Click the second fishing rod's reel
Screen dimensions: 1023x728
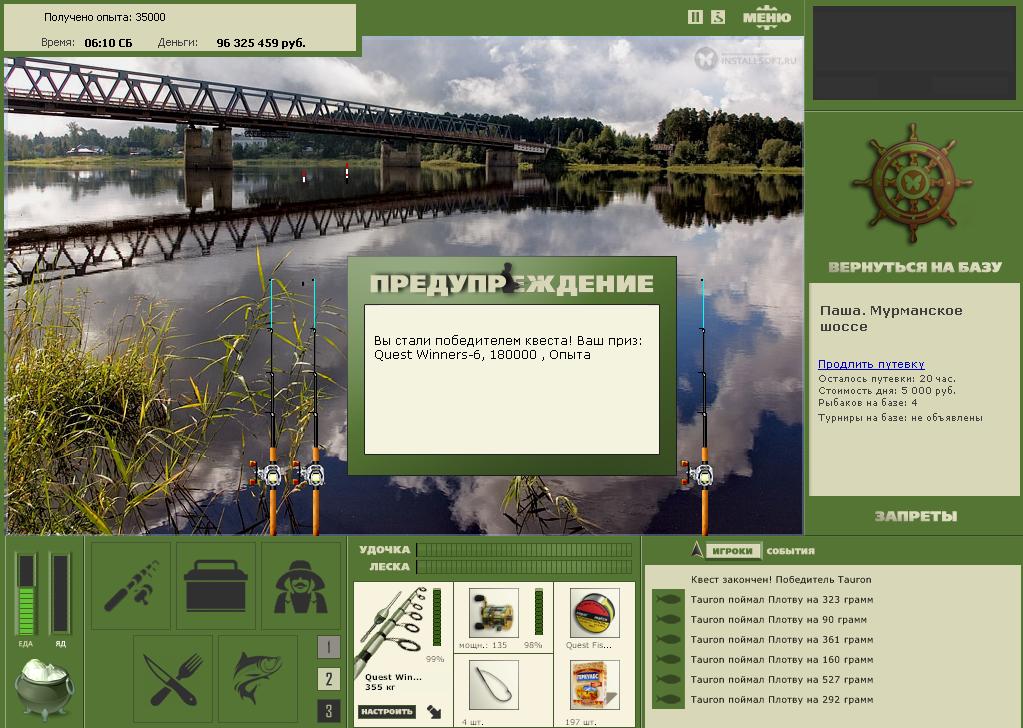[311, 474]
